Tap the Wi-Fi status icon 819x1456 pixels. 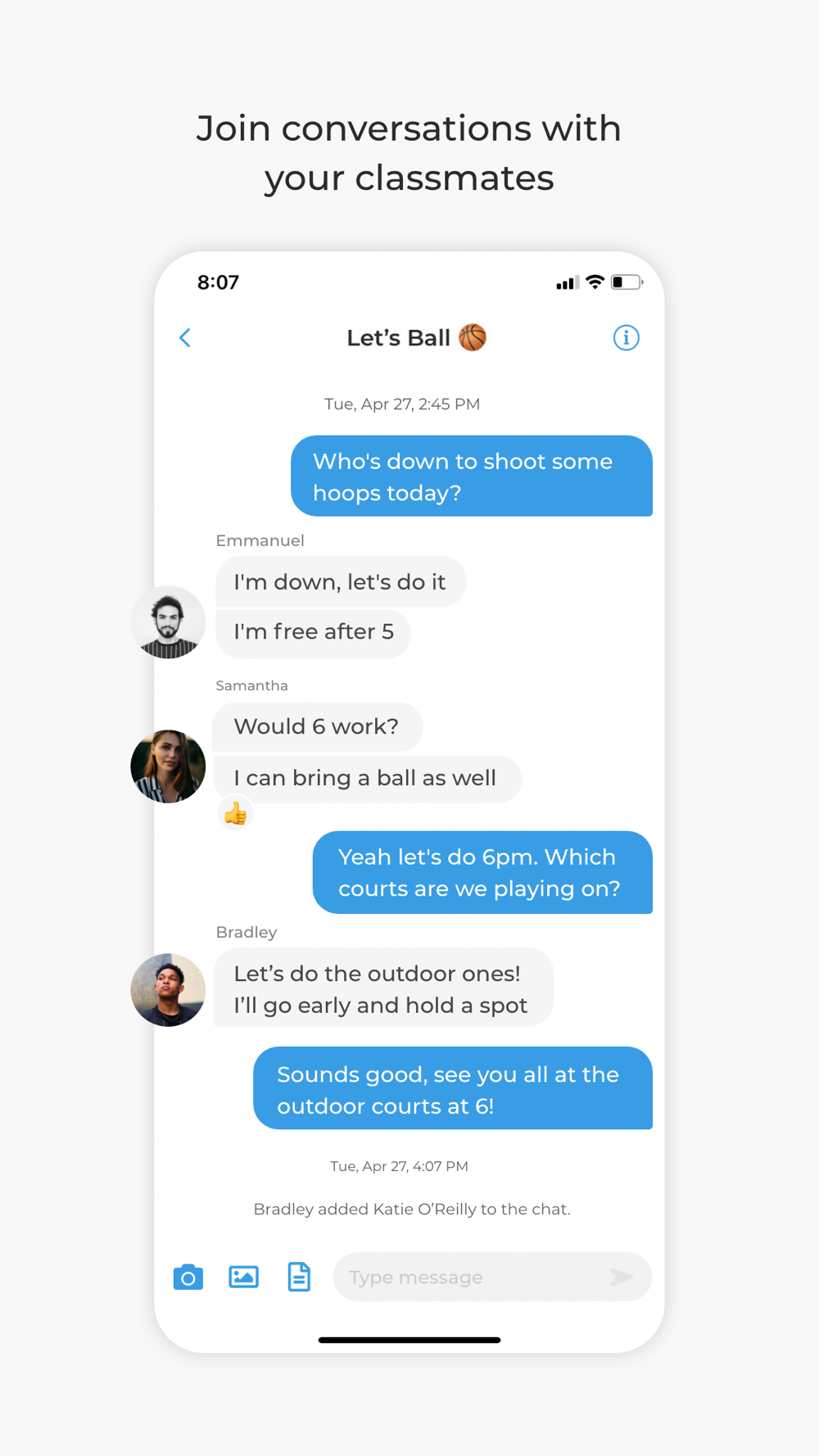tap(595, 282)
